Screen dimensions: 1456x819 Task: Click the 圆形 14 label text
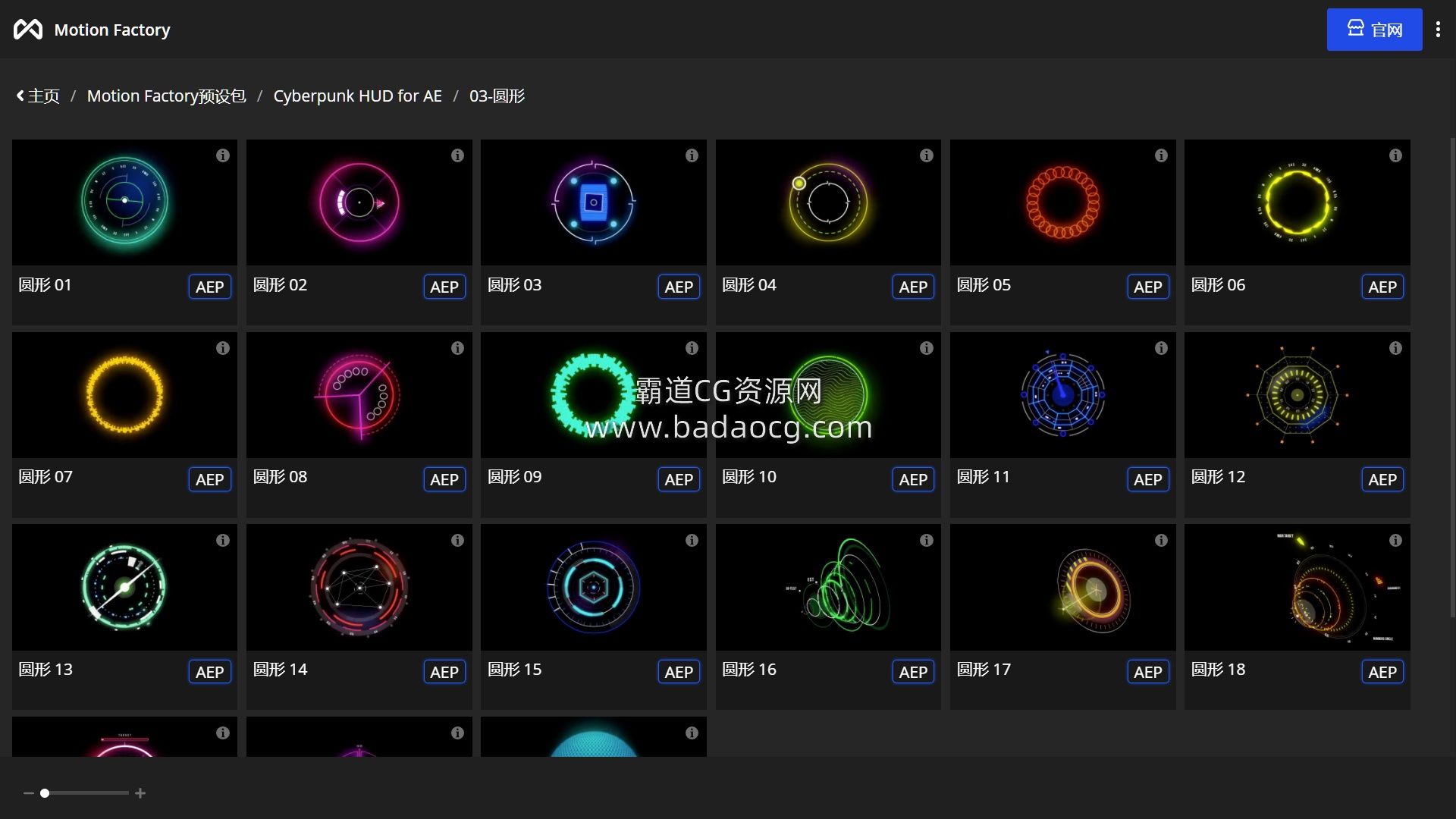click(280, 670)
